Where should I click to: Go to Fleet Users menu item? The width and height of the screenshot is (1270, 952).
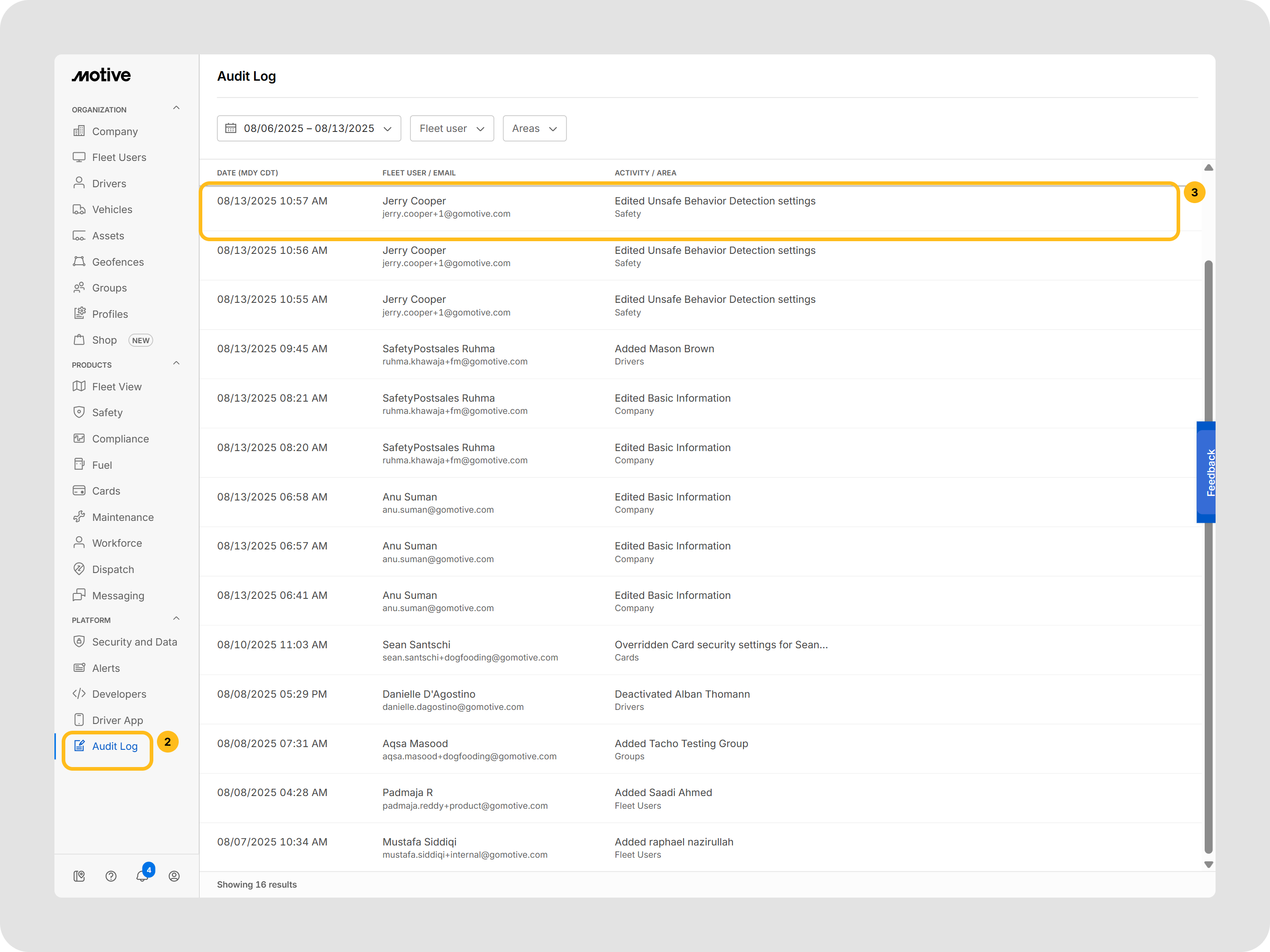[119, 157]
